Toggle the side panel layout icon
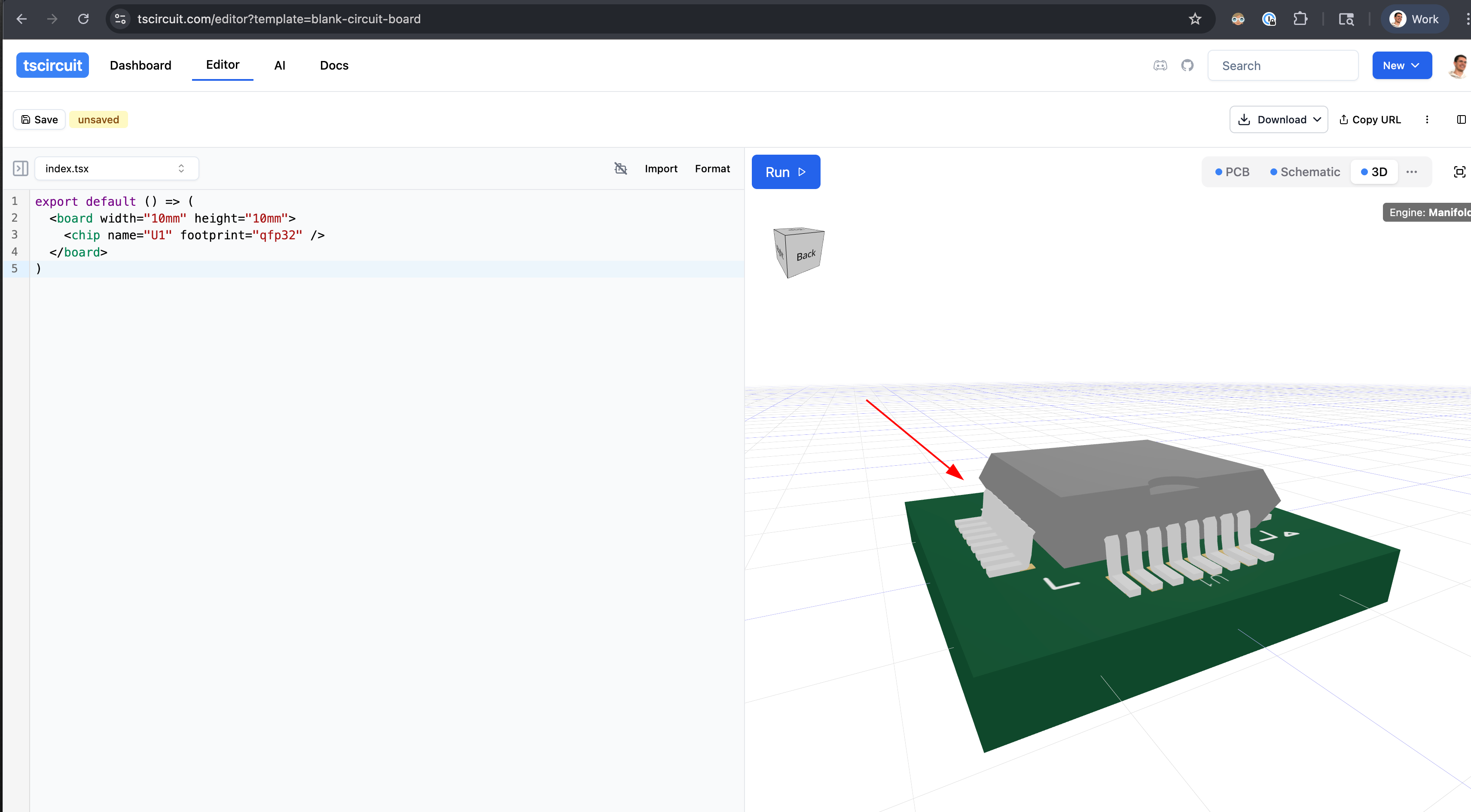Viewport: 1471px width, 812px height. pyautogui.click(x=1461, y=119)
